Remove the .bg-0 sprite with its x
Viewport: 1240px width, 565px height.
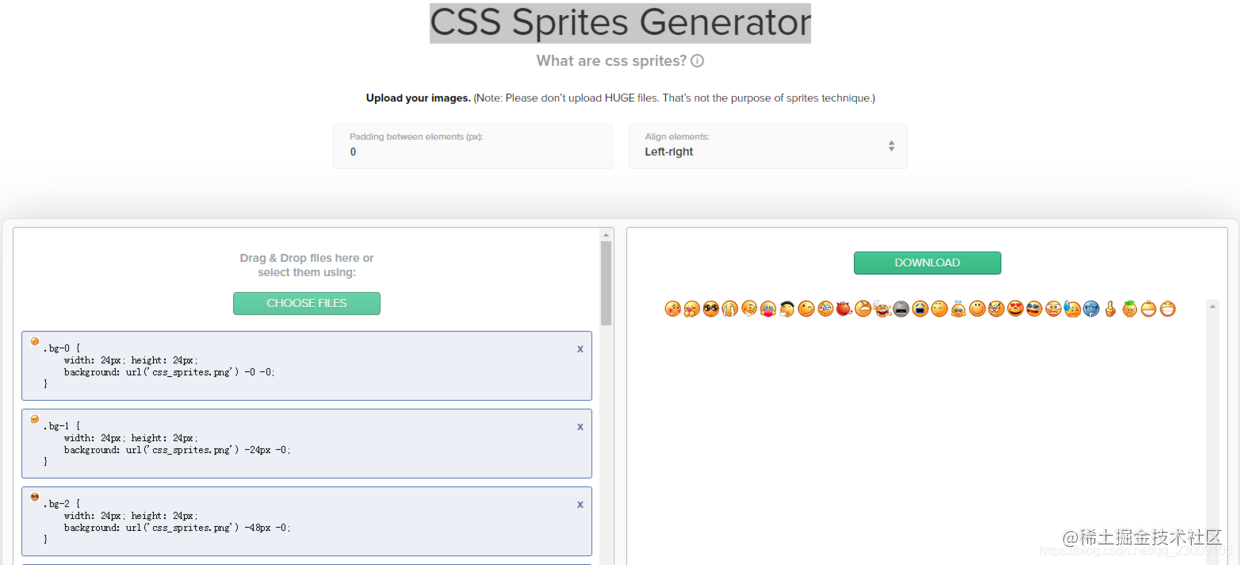pos(580,349)
